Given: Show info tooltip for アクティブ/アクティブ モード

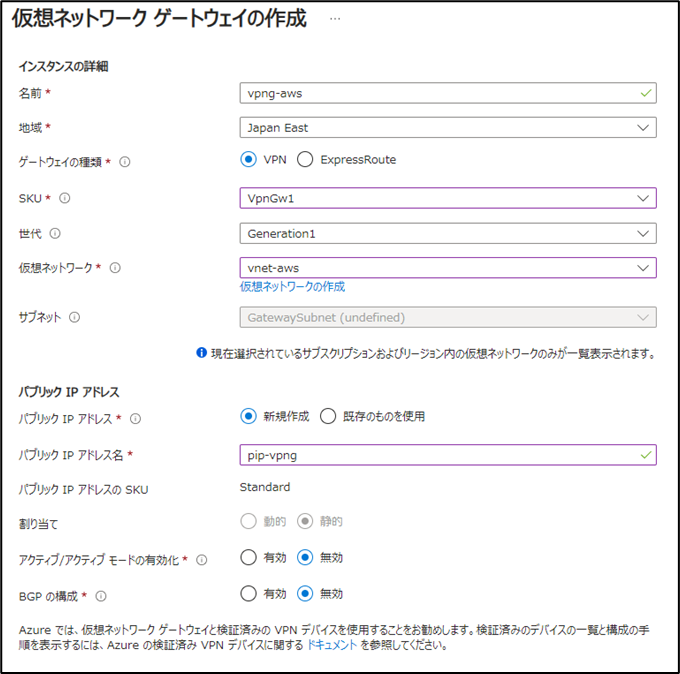Looking at the screenshot, I should click(x=202, y=560).
